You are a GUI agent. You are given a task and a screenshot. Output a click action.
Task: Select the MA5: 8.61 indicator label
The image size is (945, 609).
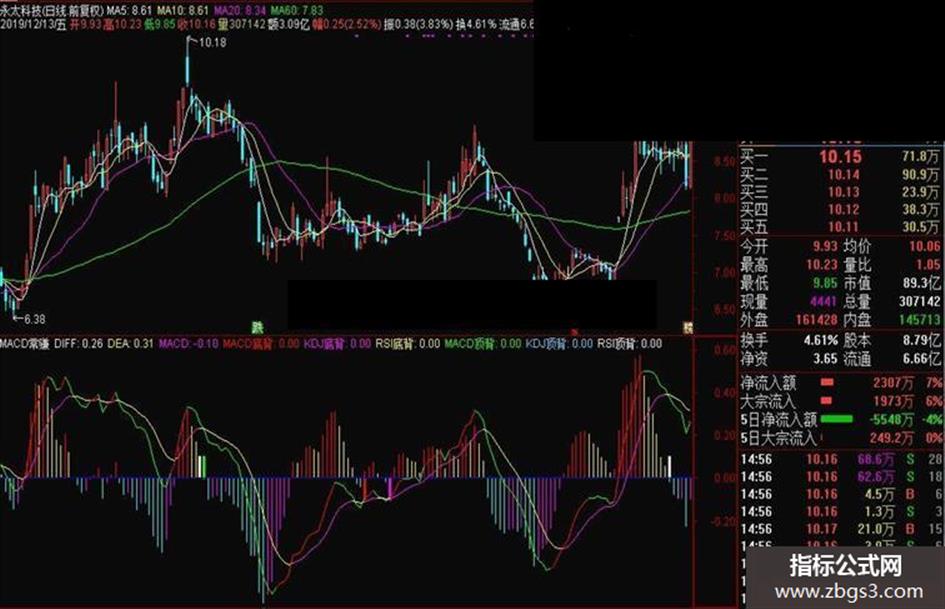pyautogui.click(x=130, y=10)
